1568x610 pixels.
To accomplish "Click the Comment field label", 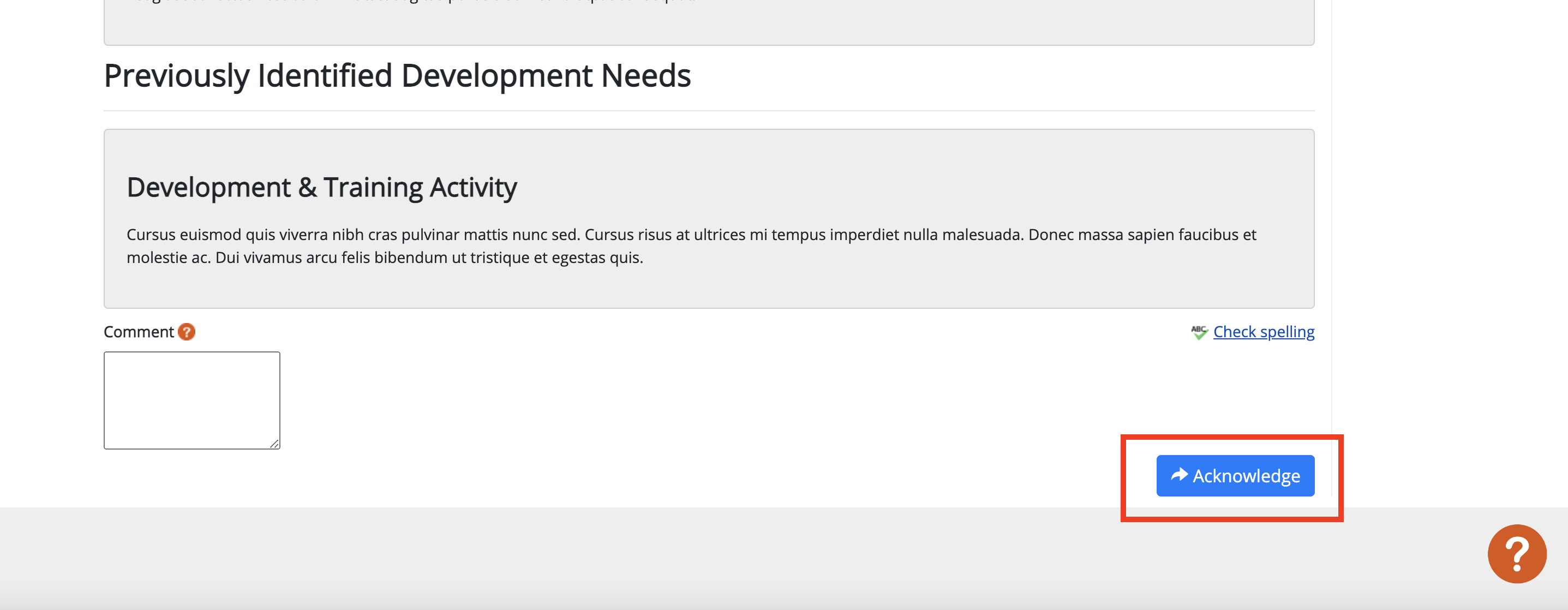I will point(139,332).
